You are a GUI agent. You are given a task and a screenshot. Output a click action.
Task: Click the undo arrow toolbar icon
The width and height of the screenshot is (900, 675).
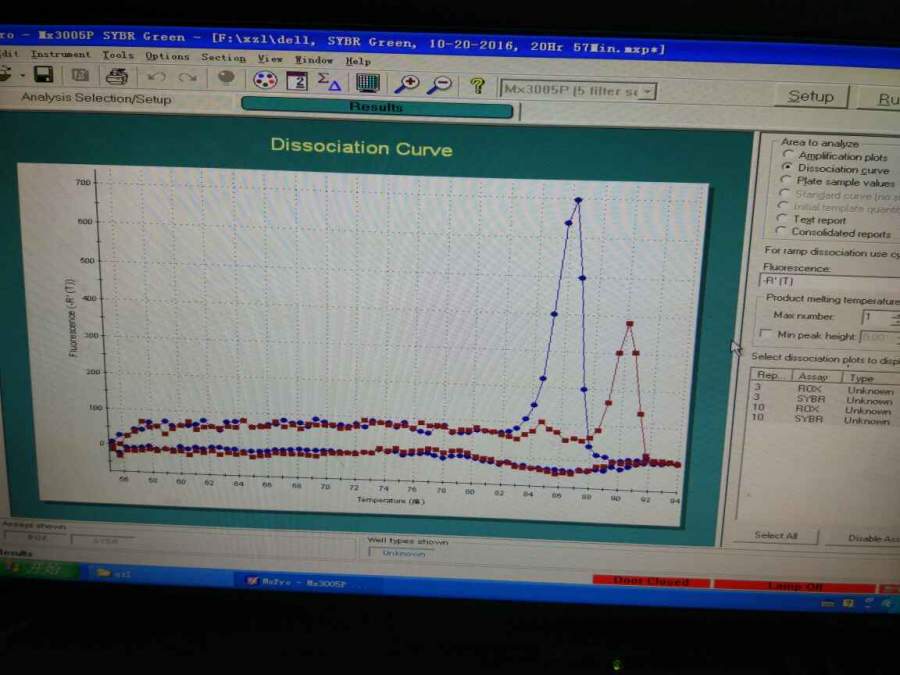pyautogui.click(x=156, y=77)
